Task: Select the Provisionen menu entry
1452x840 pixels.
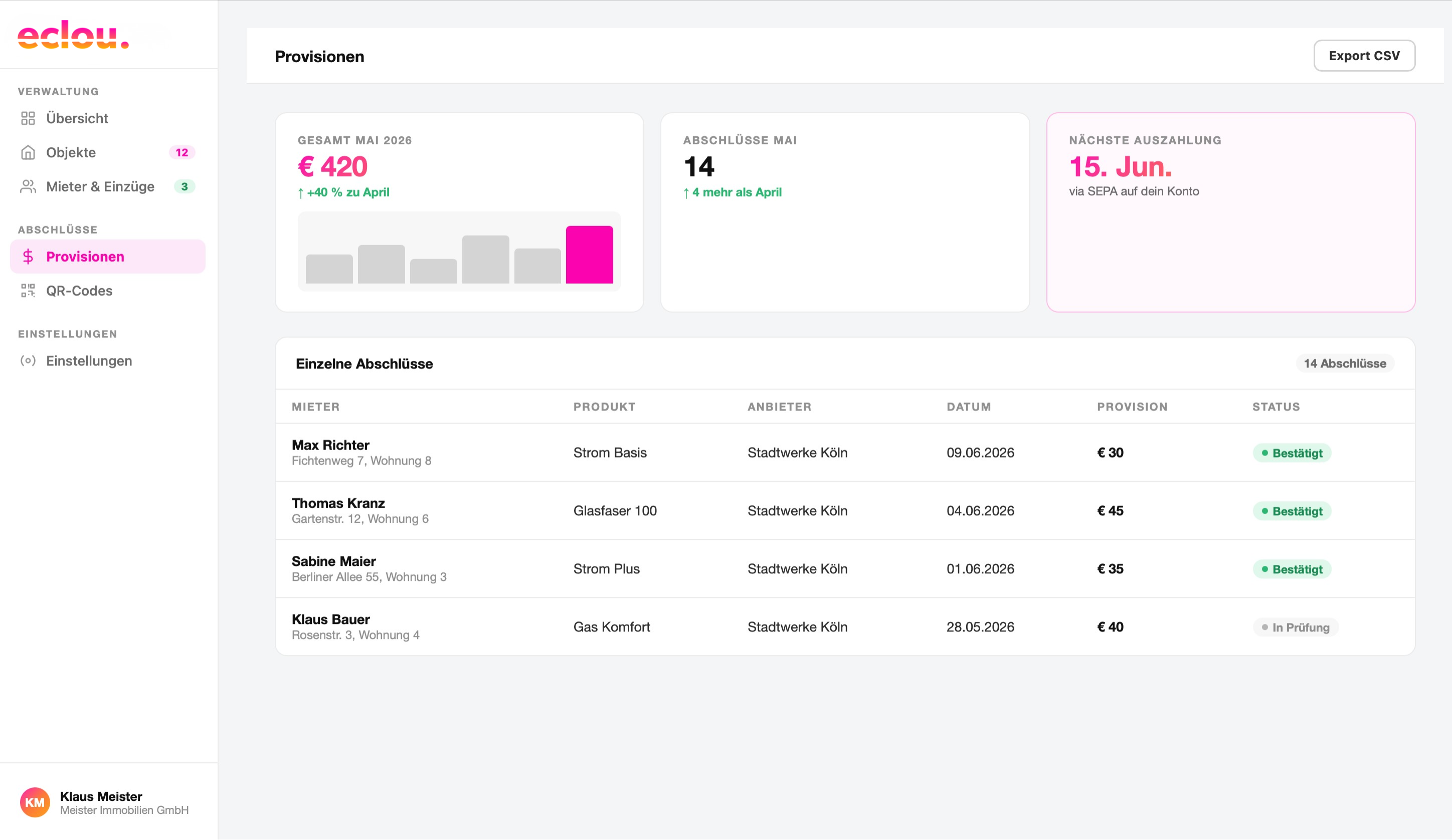Action: pos(108,257)
